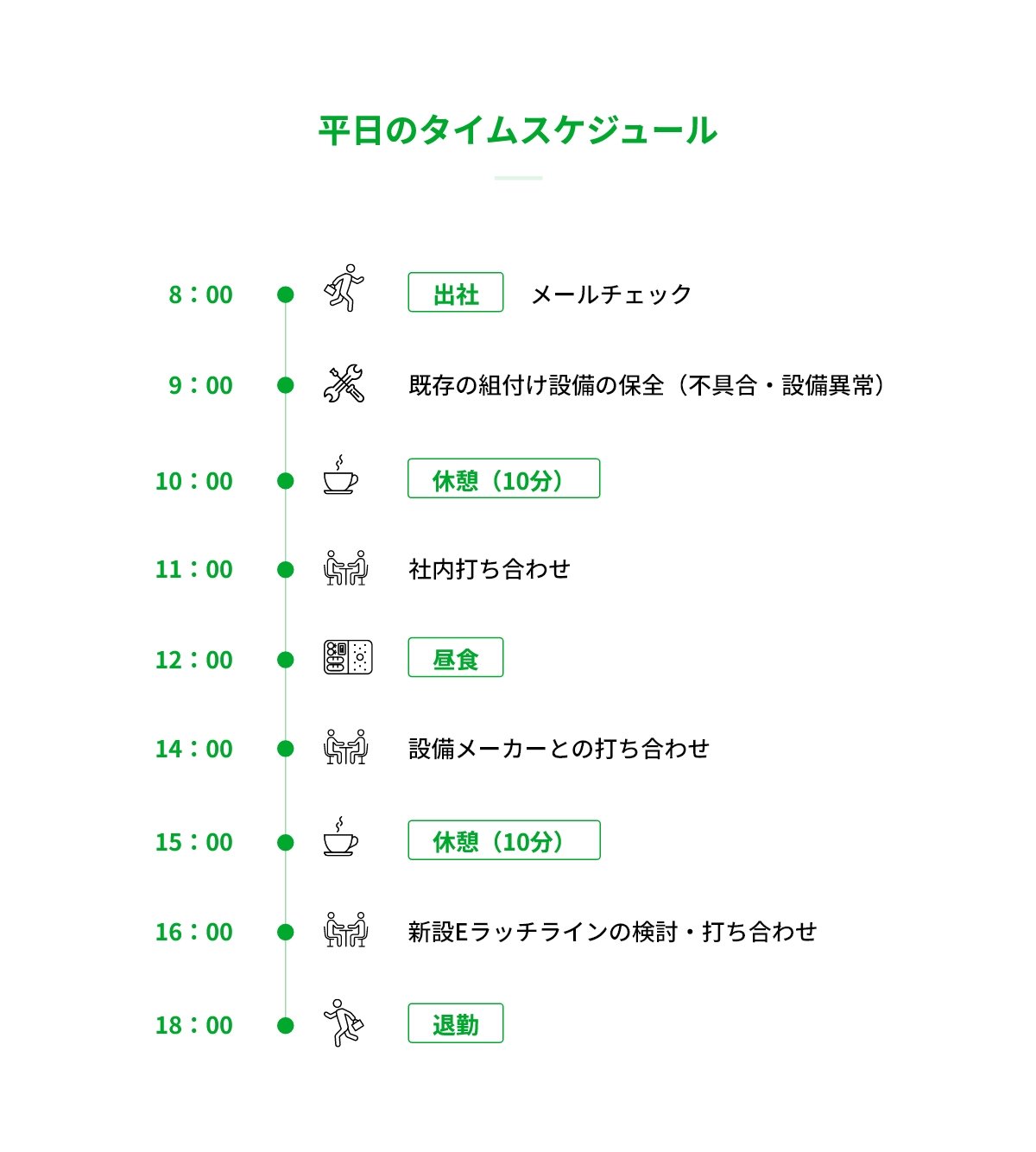The height and width of the screenshot is (1152, 1036).
Task: Click the running person icon at 8:00
Action: [344, 288]
